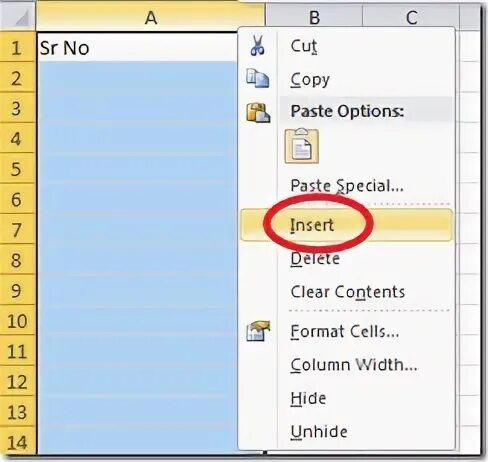Screen dimensions: 488x462
Task: Open Paste Special dialog
Action: pyautogui.click(x=346, y=186)
